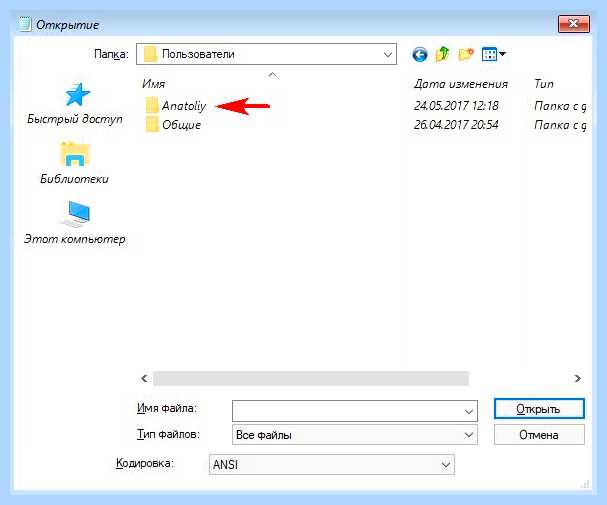This screenshot has height=505, width=607.
Task: Open the Тип файлов dropdown
Action: click(355, 435)
